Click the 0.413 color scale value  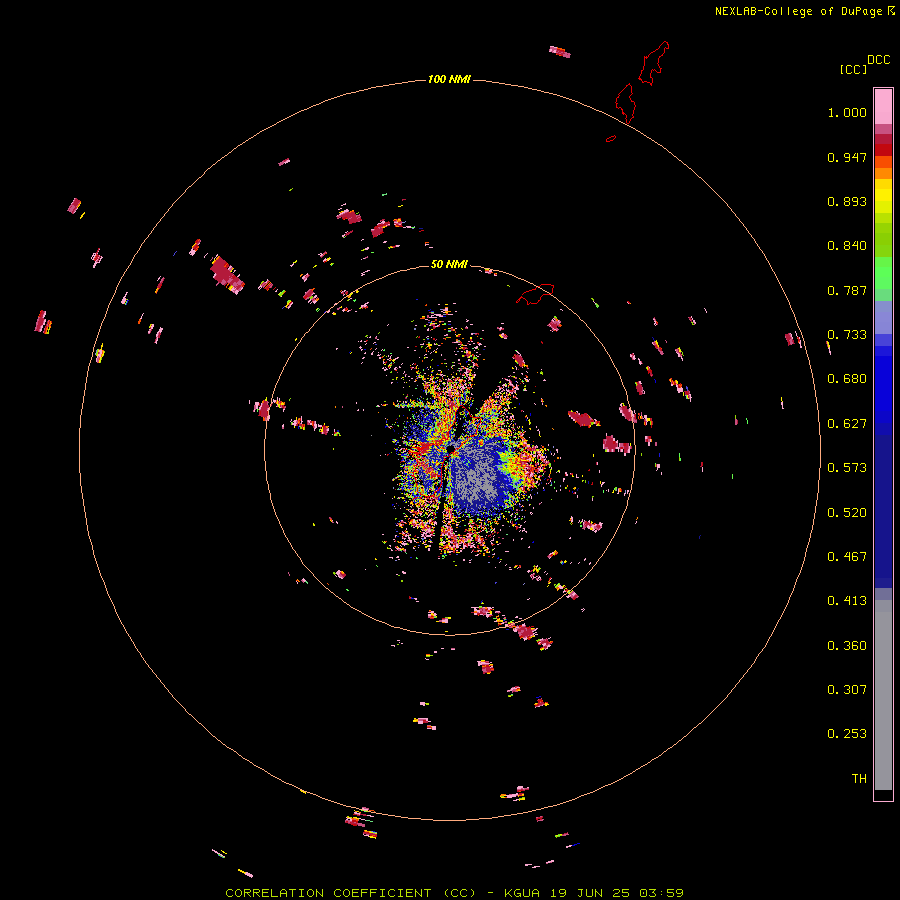click(x=847, y=601)
